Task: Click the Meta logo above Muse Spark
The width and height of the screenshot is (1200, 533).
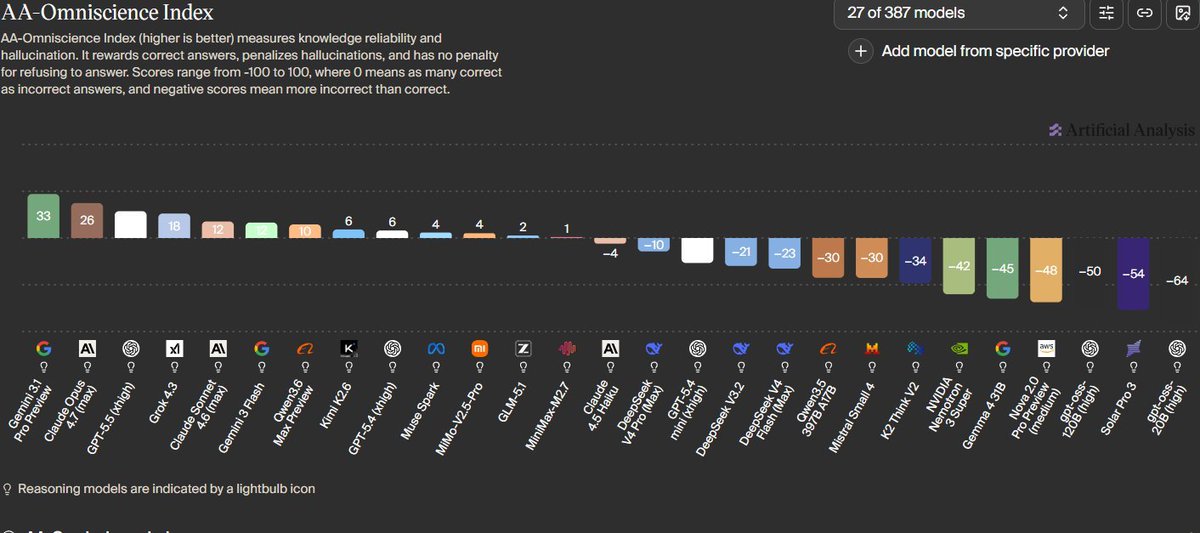Action: (x=436, y=349)
